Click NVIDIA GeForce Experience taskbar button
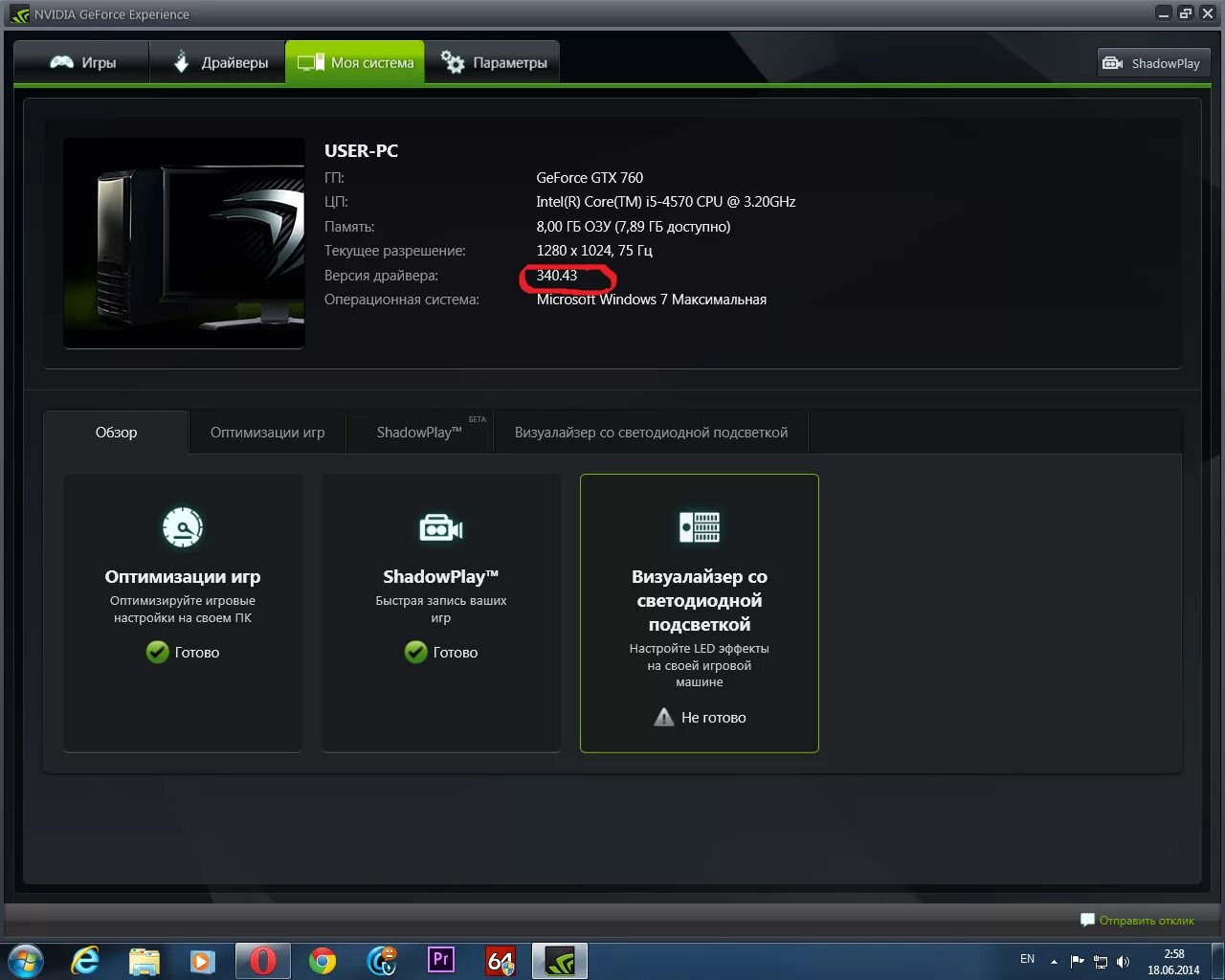Screen dimensions: 1225x980 [559, 961]
